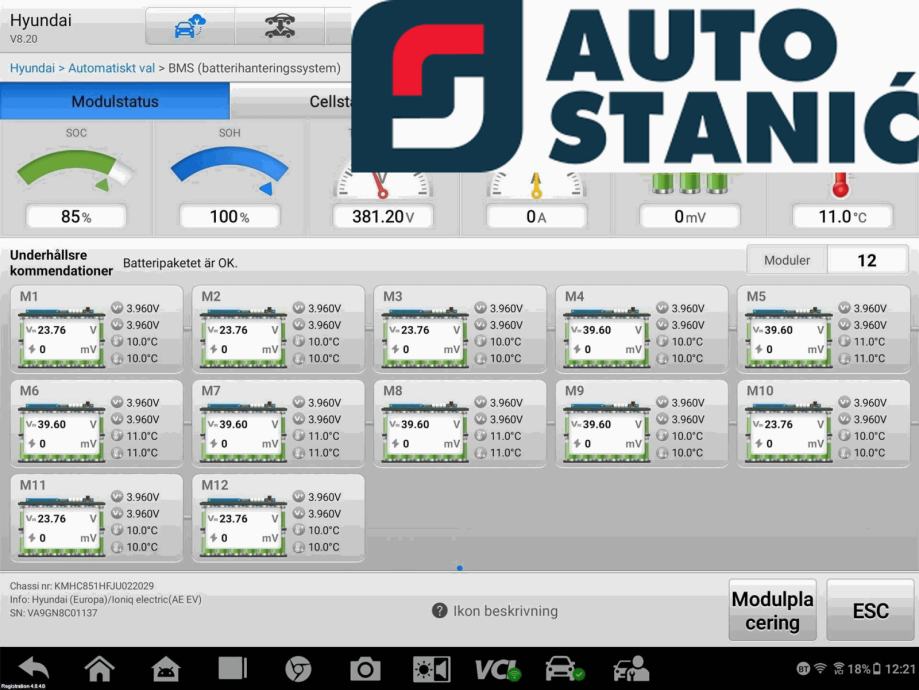Click the Modulplacering button

point(772,610)
